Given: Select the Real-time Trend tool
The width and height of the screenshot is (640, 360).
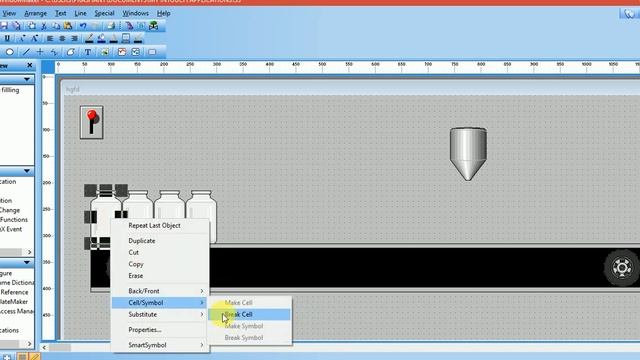Looking at the screenshot, I should [122, 52].
